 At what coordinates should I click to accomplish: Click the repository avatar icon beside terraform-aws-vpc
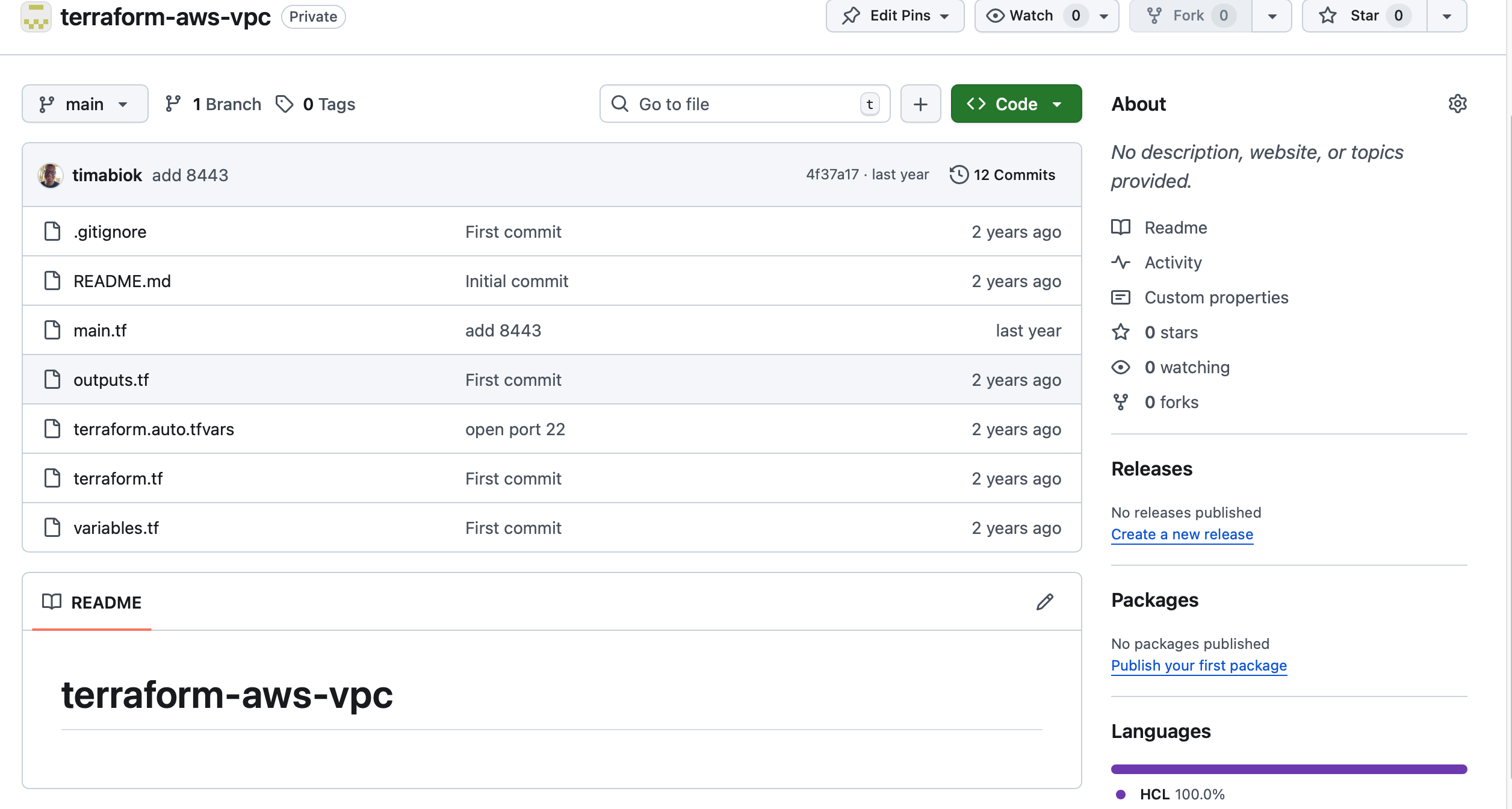click(x=36, y=17)
